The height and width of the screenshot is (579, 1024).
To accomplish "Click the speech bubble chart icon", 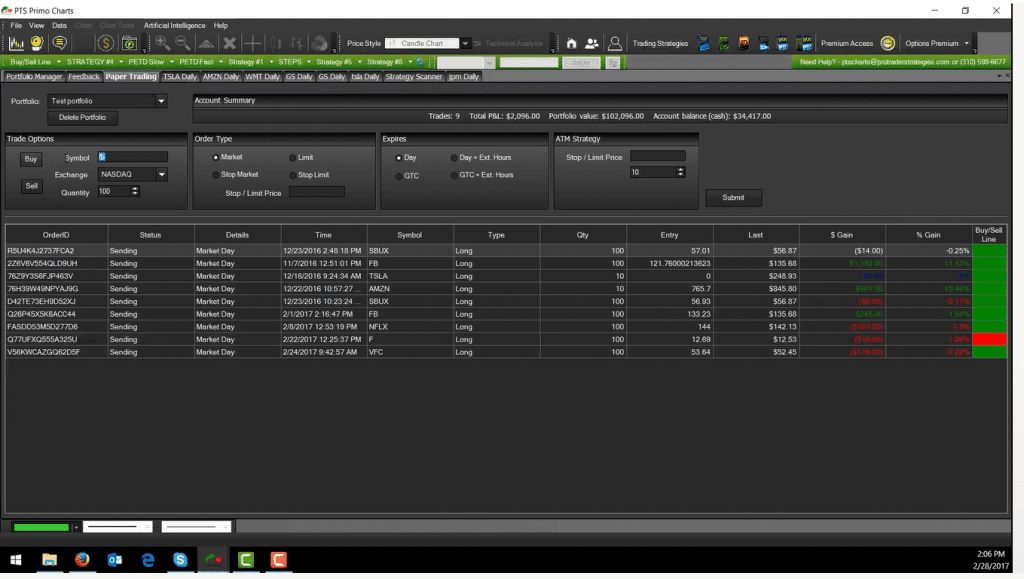I will (x=60, y=42).
